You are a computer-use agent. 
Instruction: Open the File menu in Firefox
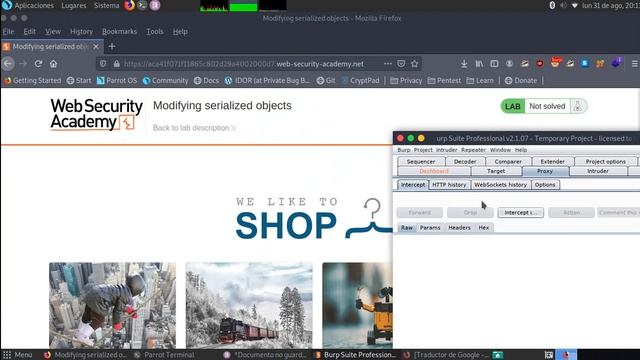click(8, 31)
